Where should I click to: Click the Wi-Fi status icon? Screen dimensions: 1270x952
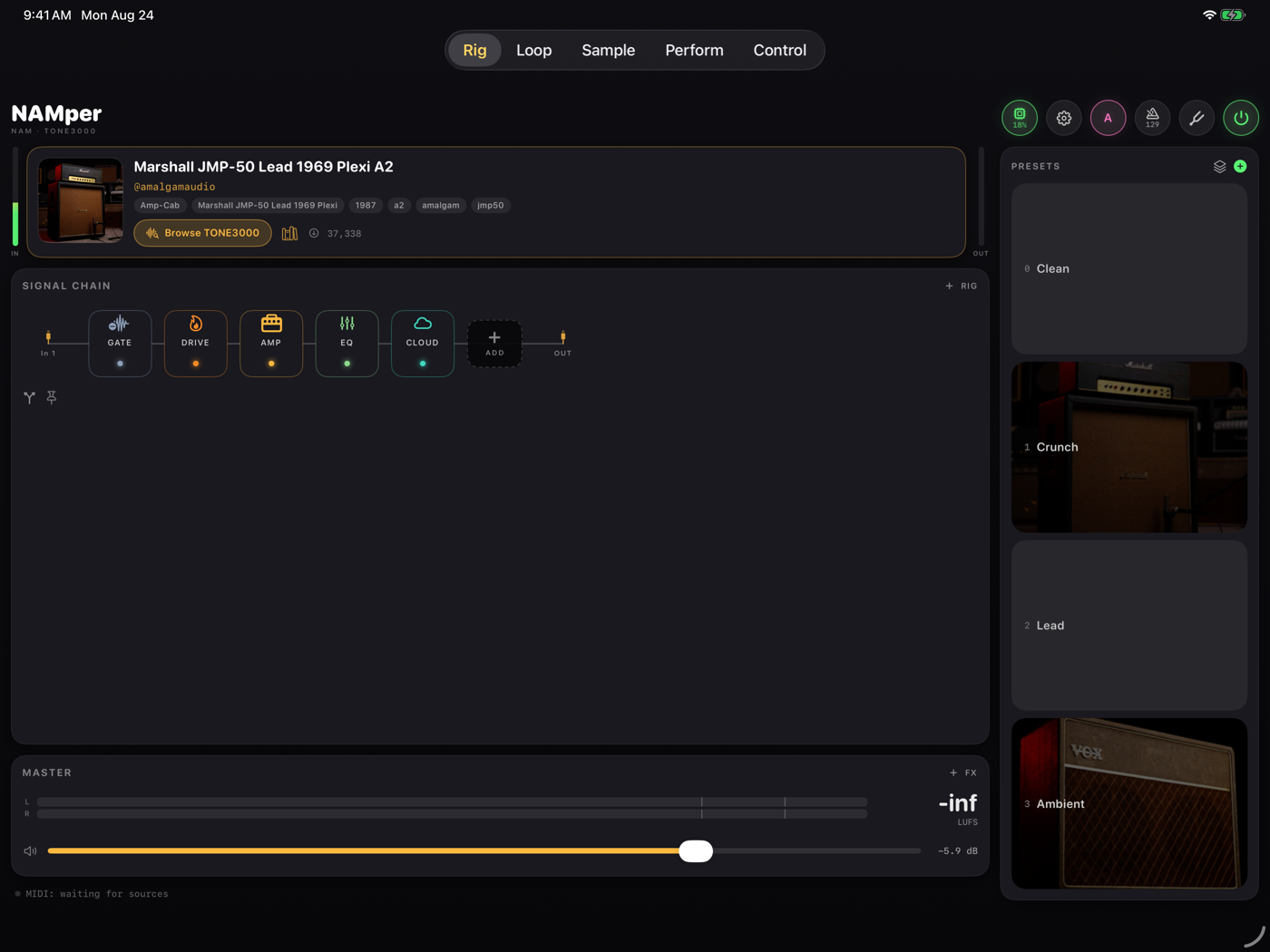(x=1209, y=15)
